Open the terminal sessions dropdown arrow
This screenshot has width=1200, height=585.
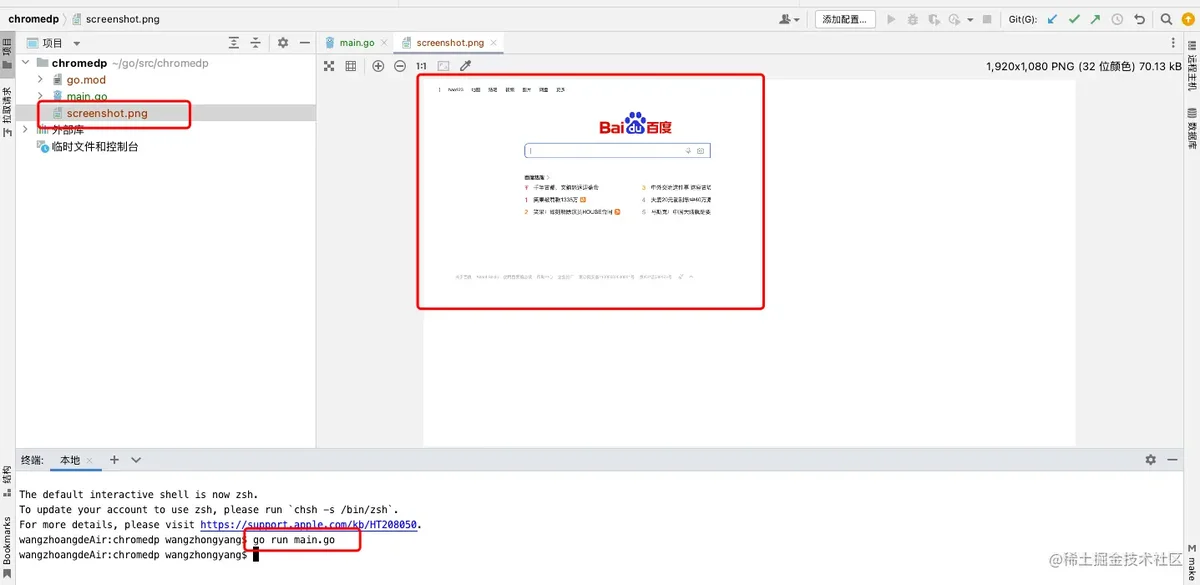click(x=136, y=460)
